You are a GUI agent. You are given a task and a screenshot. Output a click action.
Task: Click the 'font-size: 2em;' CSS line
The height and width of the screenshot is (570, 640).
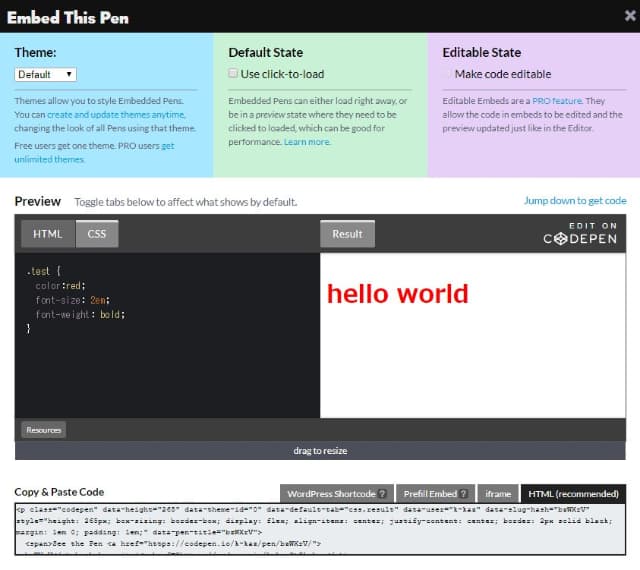pyautogui.click(x=73, y=300)
